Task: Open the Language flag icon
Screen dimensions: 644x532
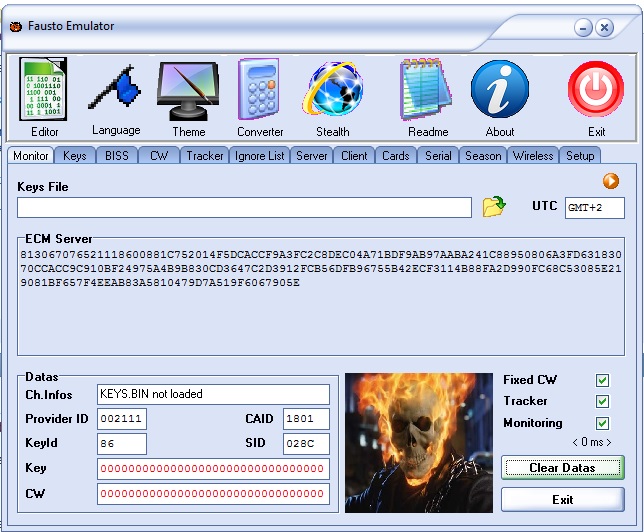Action: pyautogui.click(x=115, y=88)
